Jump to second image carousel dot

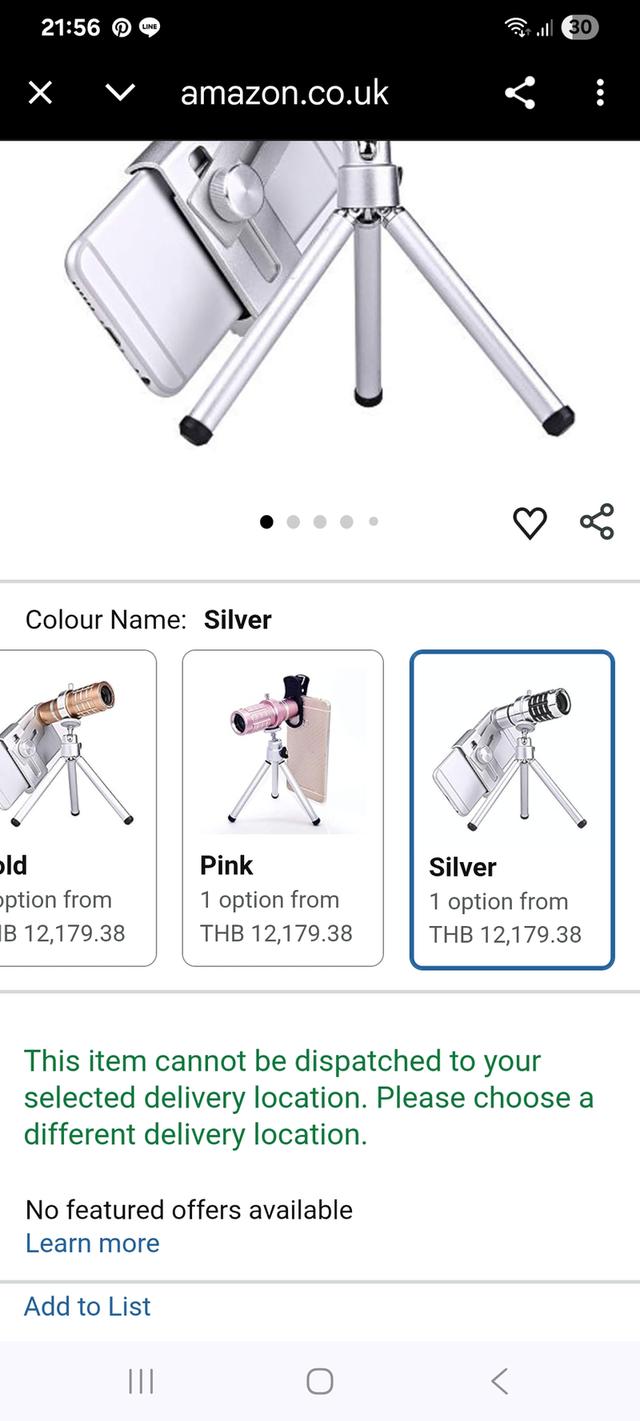[293, 521]
